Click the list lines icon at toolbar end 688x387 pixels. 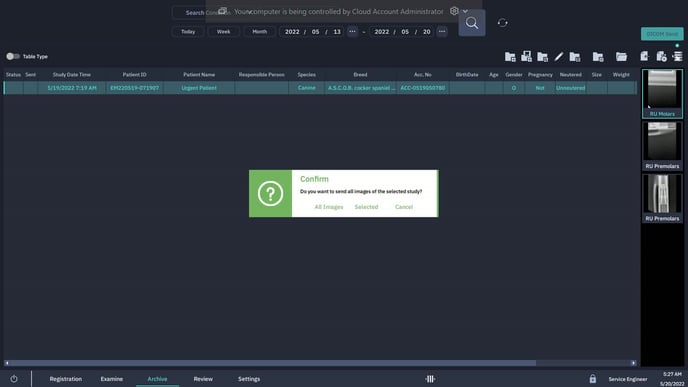pyautogui.click(x=677, y=56)
